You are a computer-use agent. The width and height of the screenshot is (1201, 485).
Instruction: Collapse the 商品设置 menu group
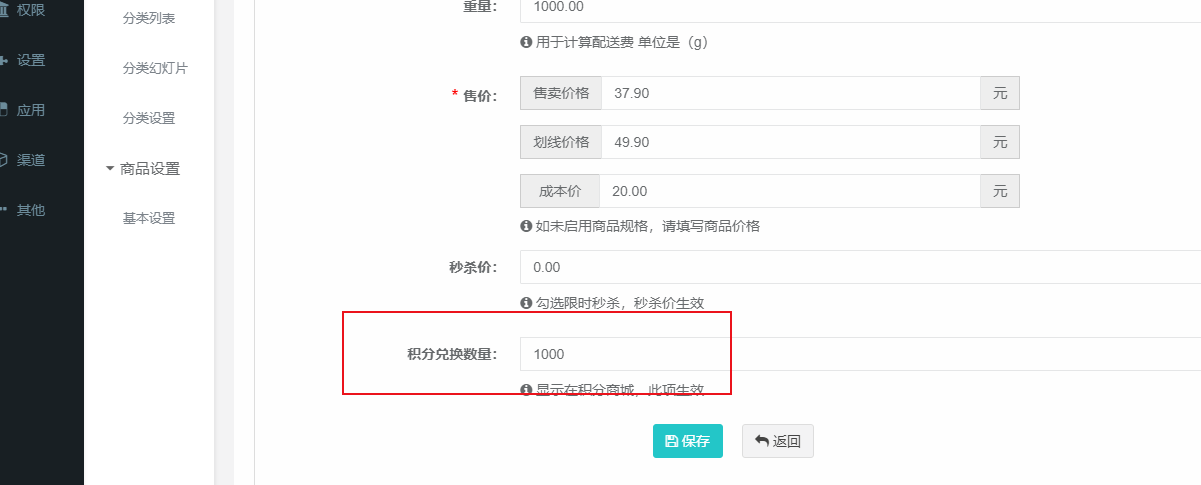[110, 169]
